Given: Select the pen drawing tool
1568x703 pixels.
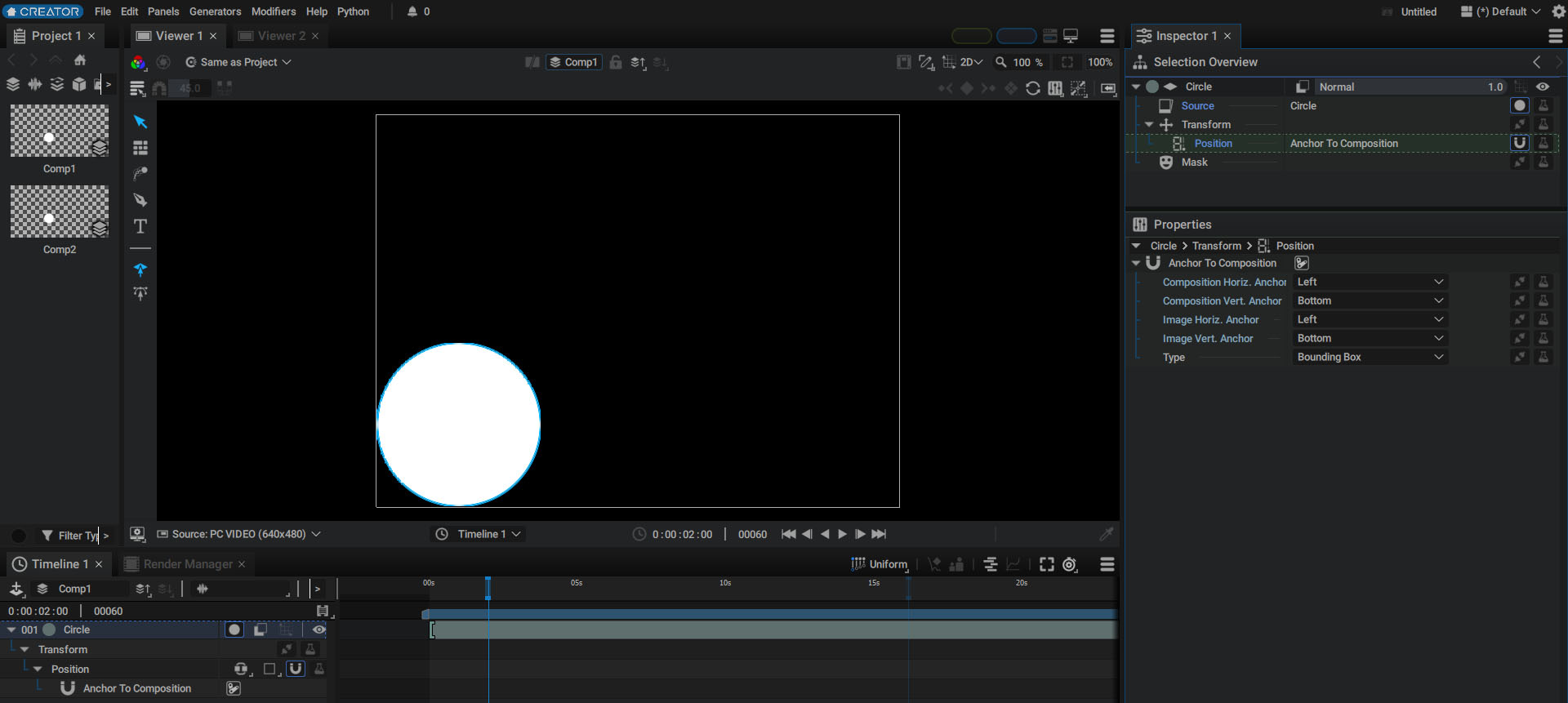Looking at the screenshot, I should click(140, 200).
